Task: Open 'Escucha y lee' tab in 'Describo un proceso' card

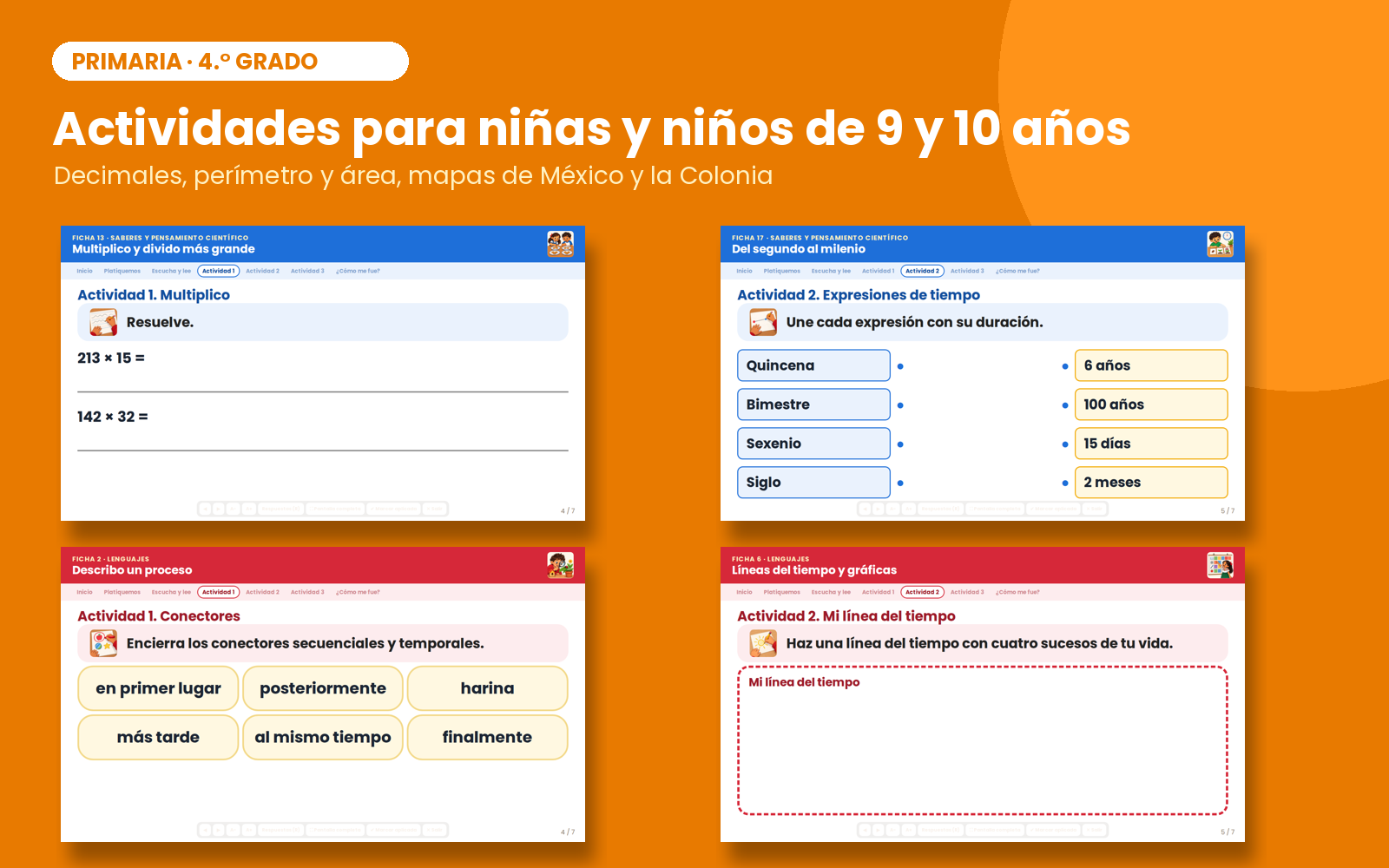Action: pos(171,592)
